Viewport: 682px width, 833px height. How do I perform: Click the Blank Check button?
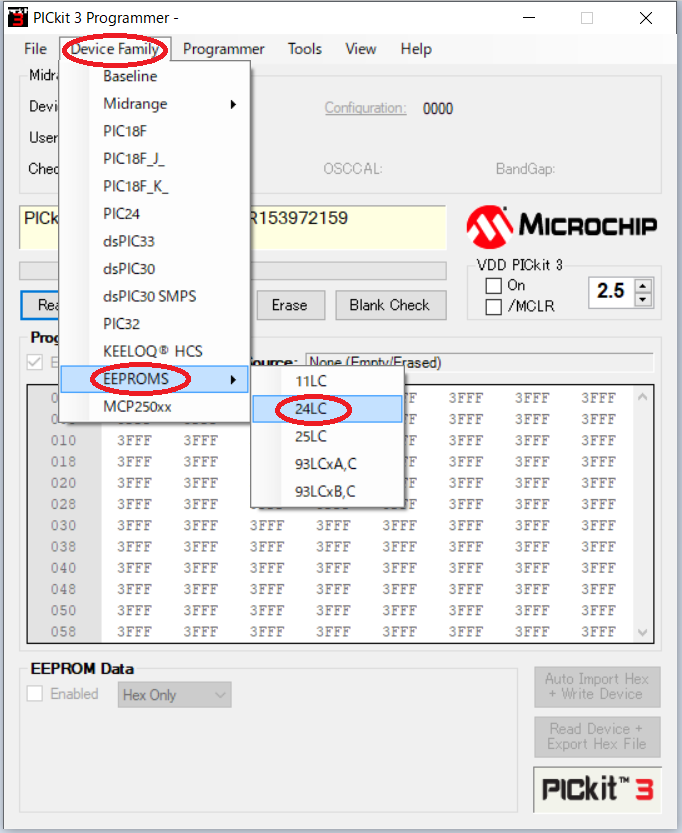click(389, 305)
